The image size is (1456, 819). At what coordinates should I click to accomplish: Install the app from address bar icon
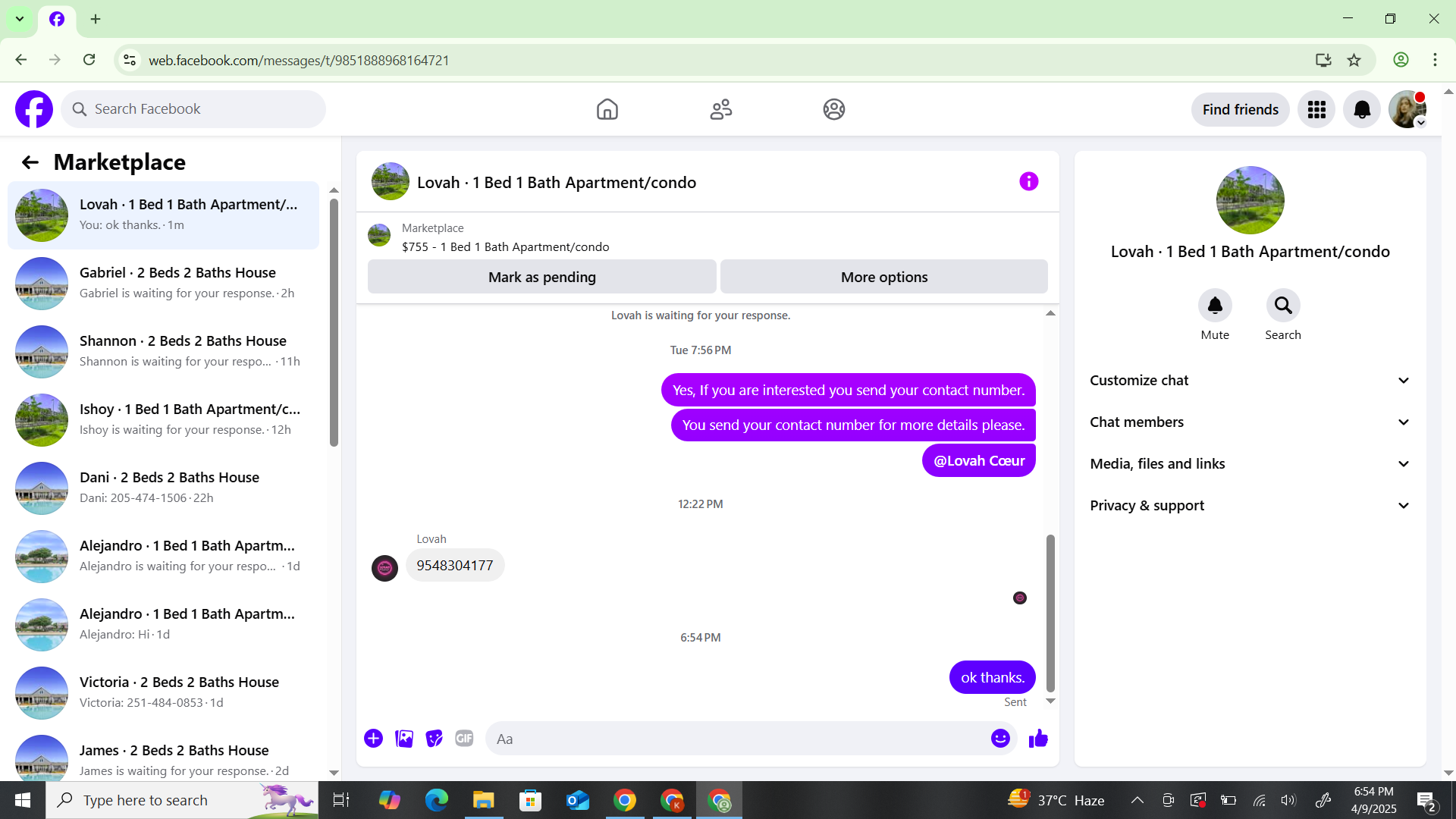tap(1323, 60)
